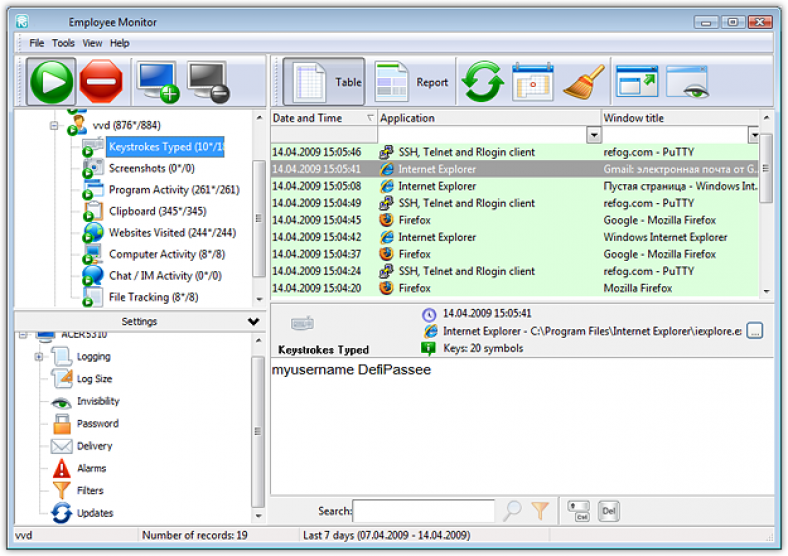Select the 15:05:08 Internet Explorer row
The image size is (788, 556).
515,186
